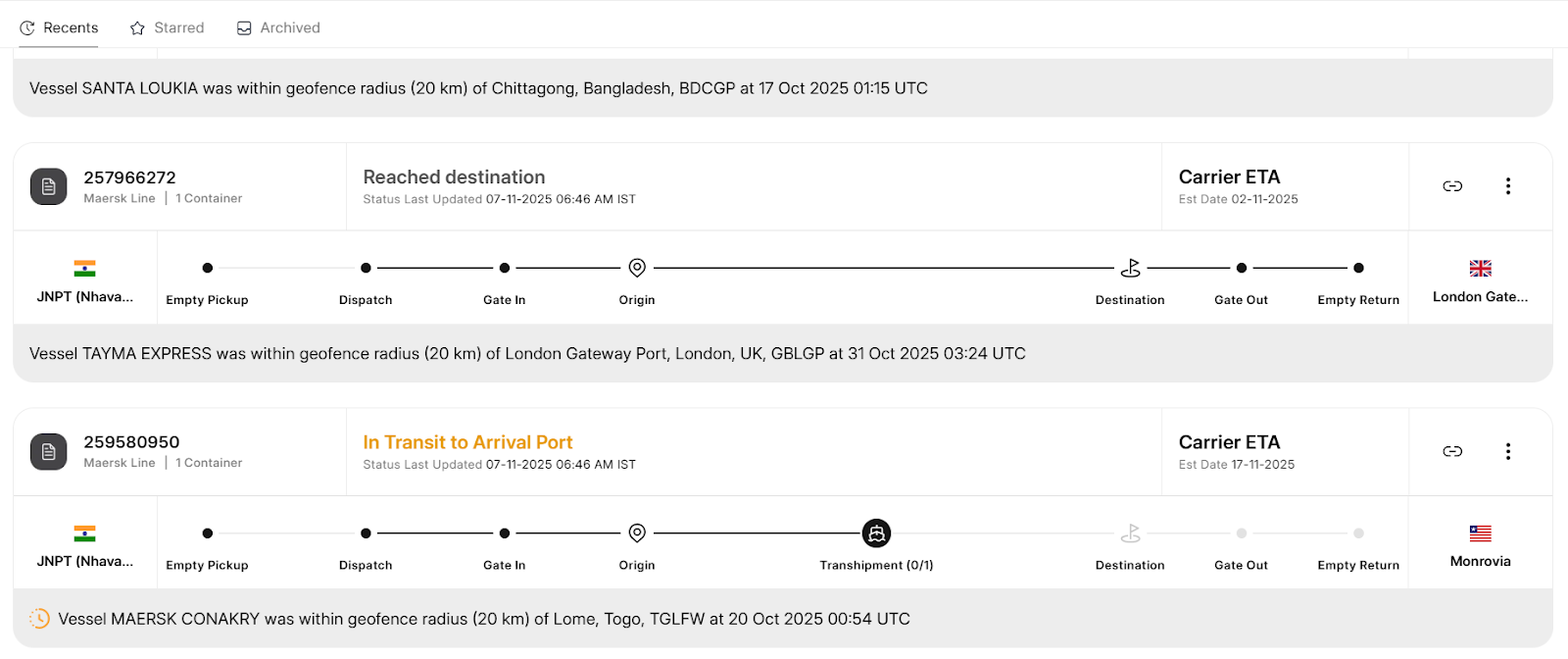Click the Empty Return milestone dot
The height and width of the screenshot is (659, 1568).
point(1358,267)
